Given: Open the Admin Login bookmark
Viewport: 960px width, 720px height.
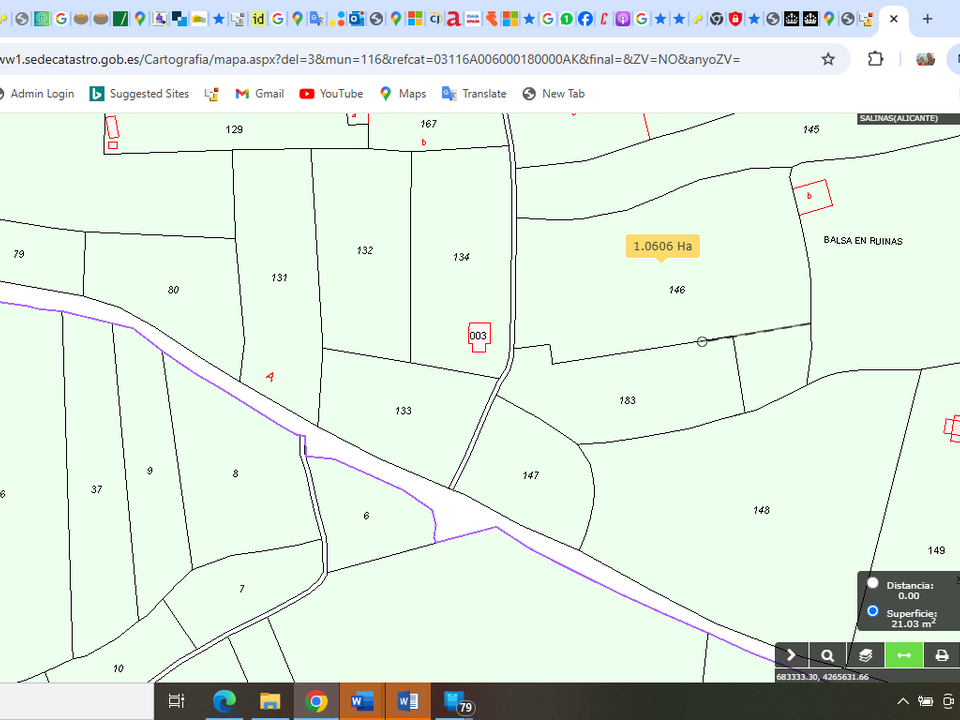Looking at the screenshot, I should [37, 94].
